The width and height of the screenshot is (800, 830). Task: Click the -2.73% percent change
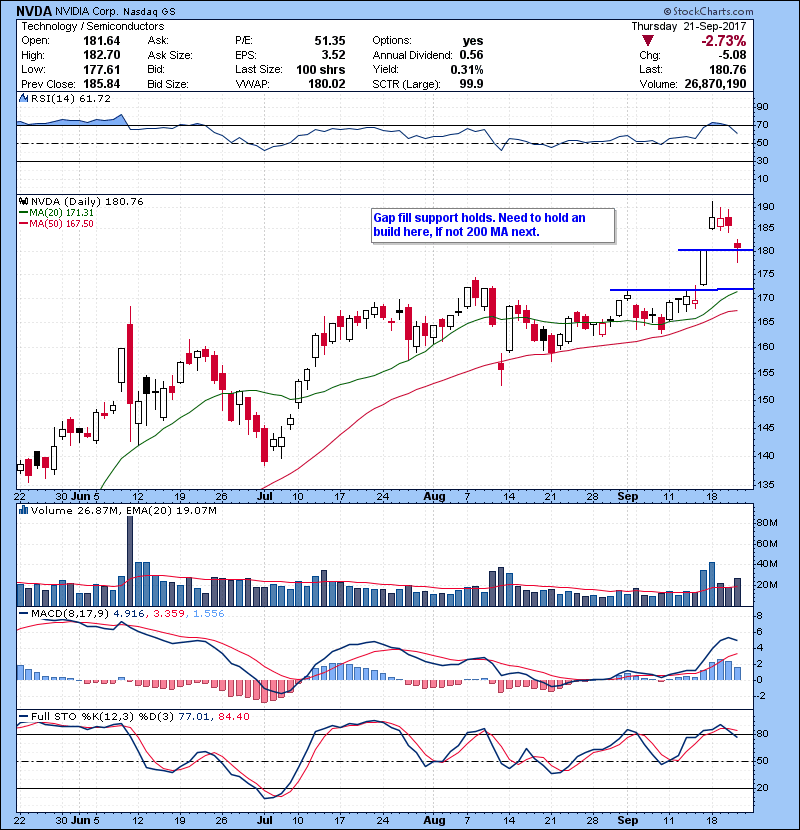[x=723, y=41]
